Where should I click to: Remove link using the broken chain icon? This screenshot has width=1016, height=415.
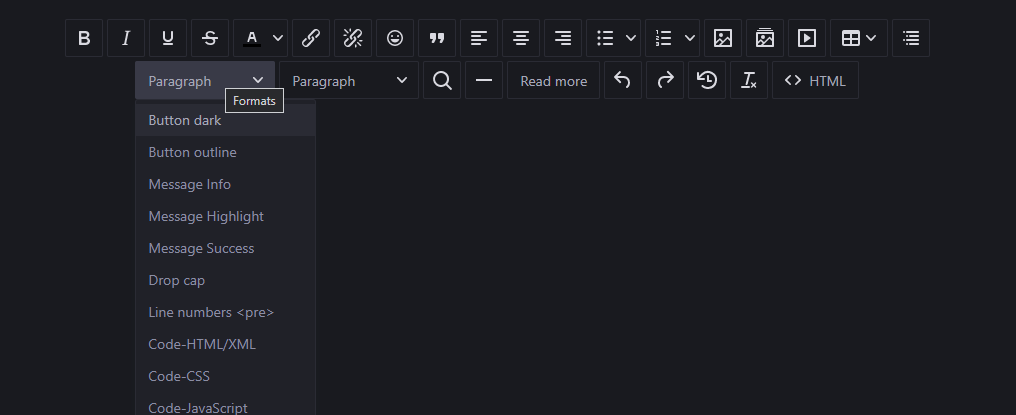tap(353, 38)
